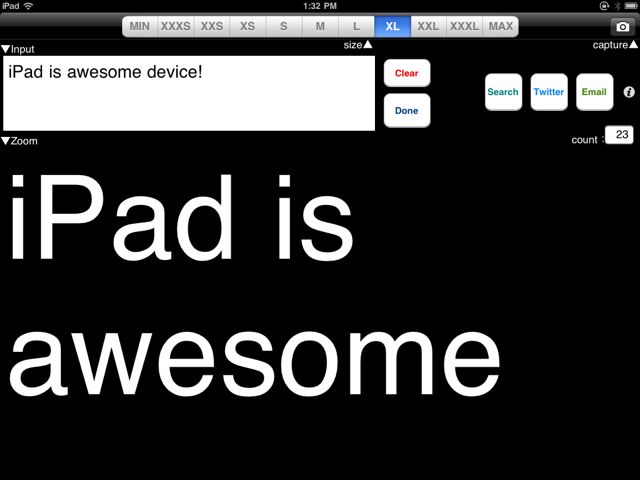This screenshot has height=480, width=640.
Task: Select the XXXS size segment
Action: pos(176,27)
